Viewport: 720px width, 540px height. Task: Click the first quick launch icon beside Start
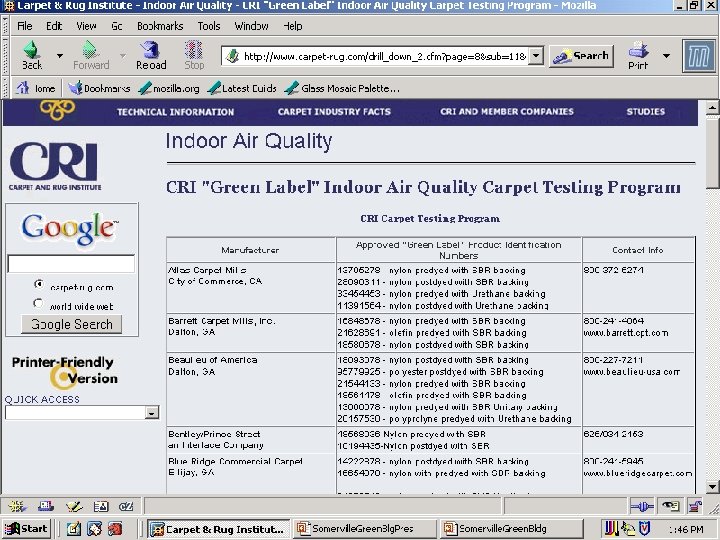tap(73, 529)
